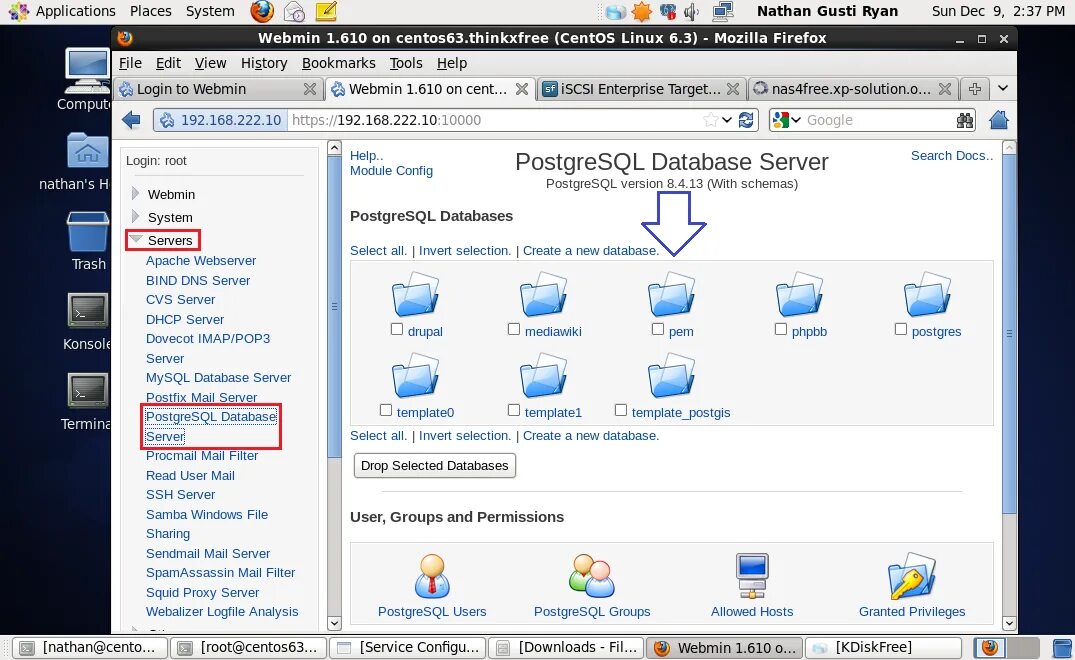Viewport: 1075px width, 660px height.
Task: Open the network connection panel icon
Action: tap(723, 12)
